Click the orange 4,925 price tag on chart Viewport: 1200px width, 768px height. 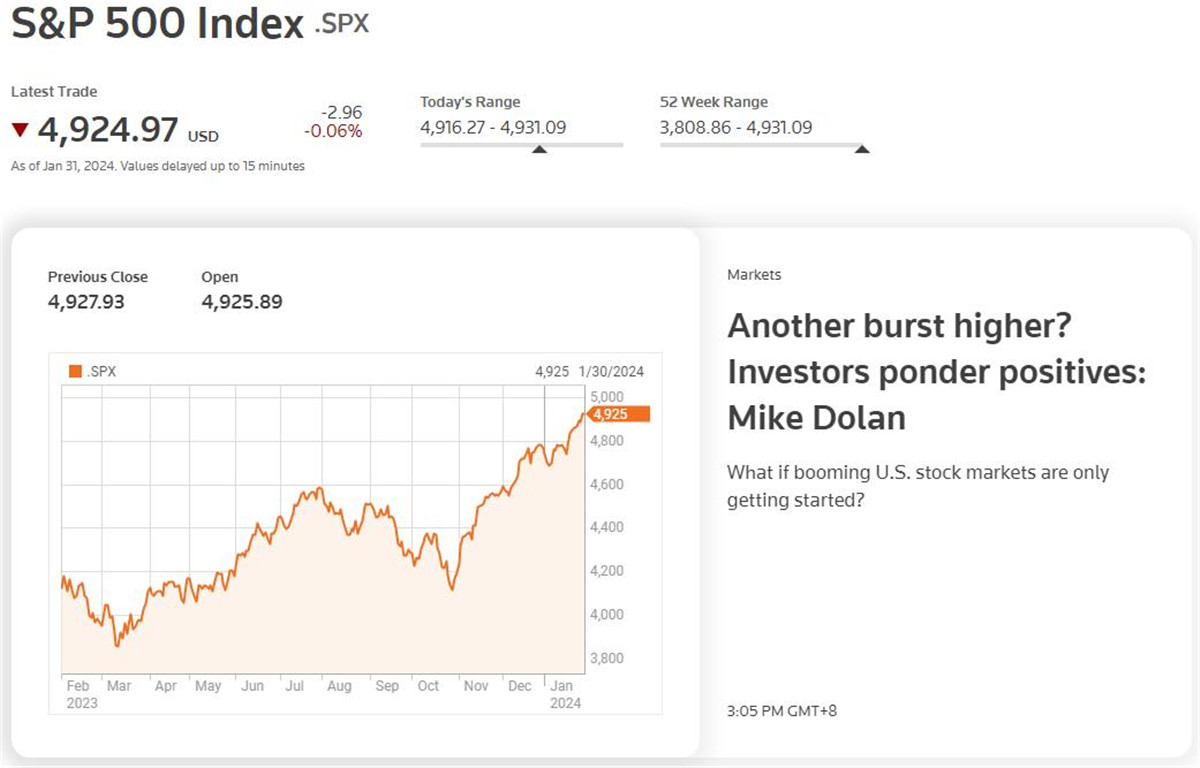tap(620, 414)
